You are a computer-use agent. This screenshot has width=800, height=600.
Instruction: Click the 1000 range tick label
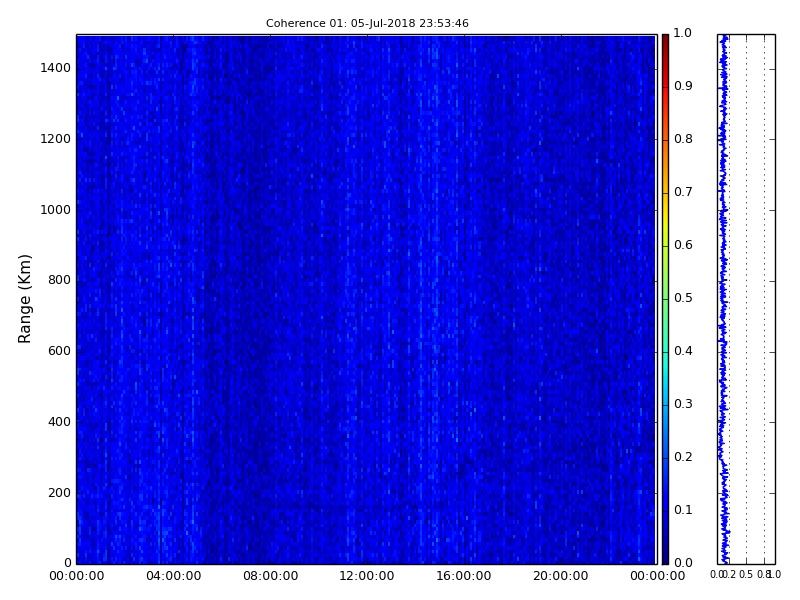coord(56,210)
